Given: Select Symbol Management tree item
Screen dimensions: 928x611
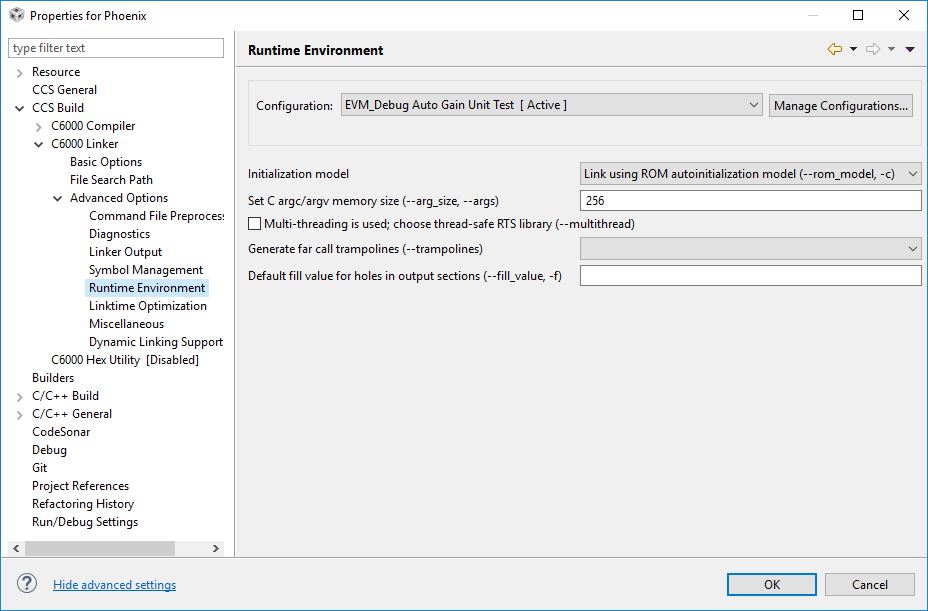Looking at the screenshot, I should [145, 270].
